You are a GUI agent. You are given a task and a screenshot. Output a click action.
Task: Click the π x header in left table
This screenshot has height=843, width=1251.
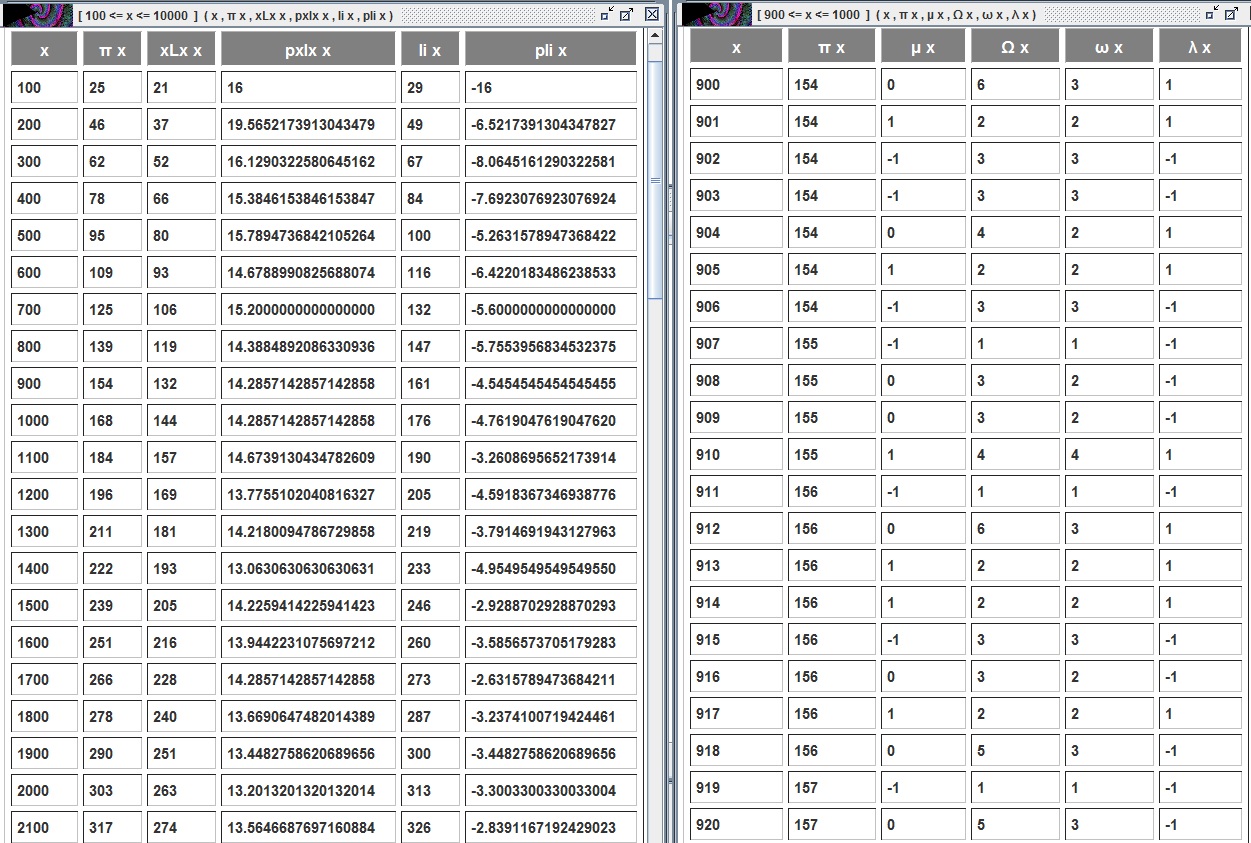pyautogui.click(x=112, y=50)
